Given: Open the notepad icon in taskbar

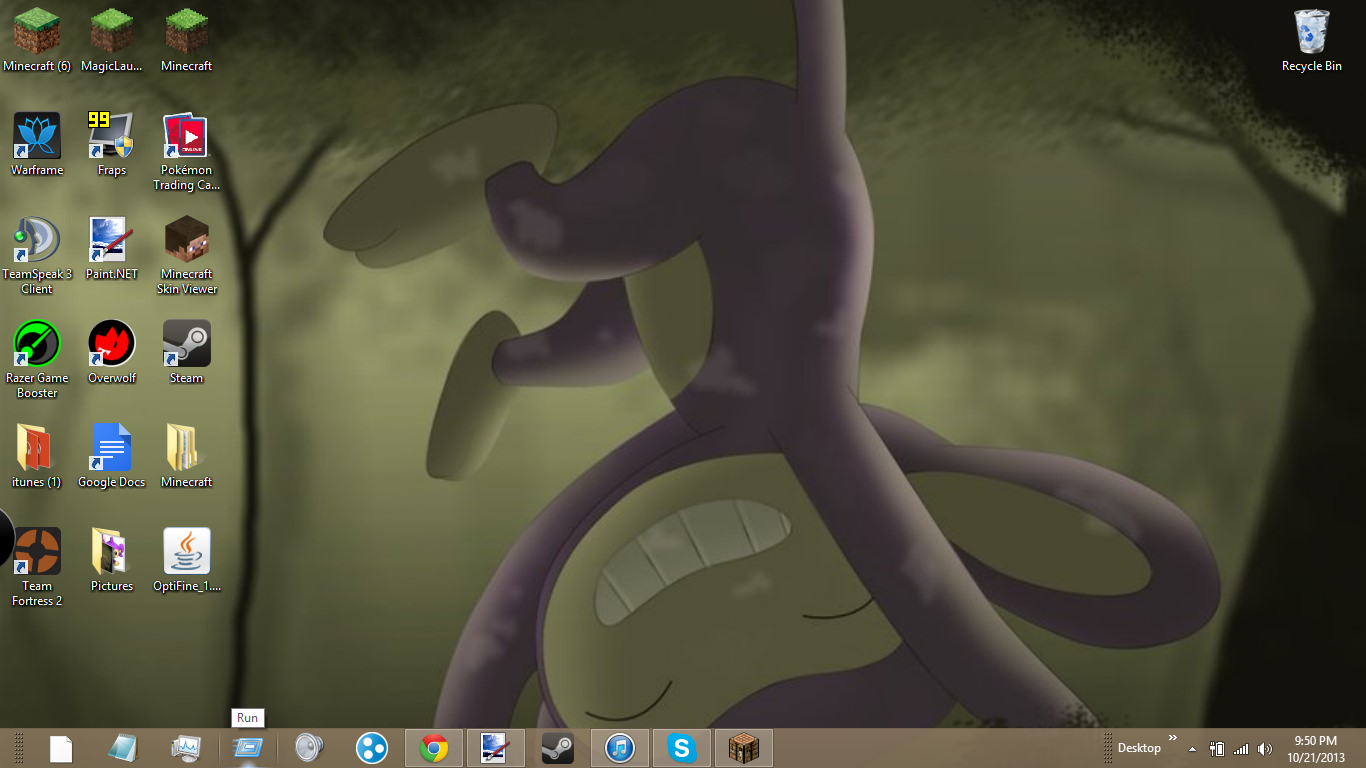Looking at the screenshot, I should tap(123, 748).
